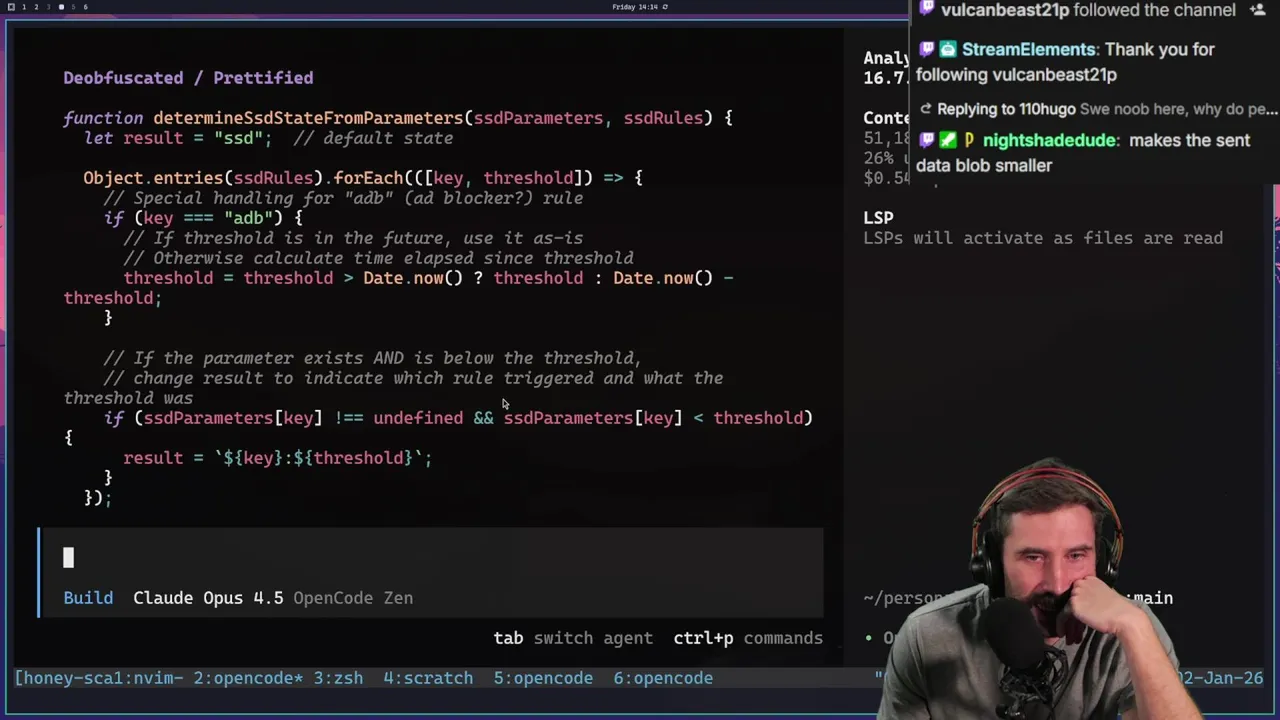Click the 'If threshold is in the future' comment
The height and width of the screenshot is (720, 1280).
(353, 238)
